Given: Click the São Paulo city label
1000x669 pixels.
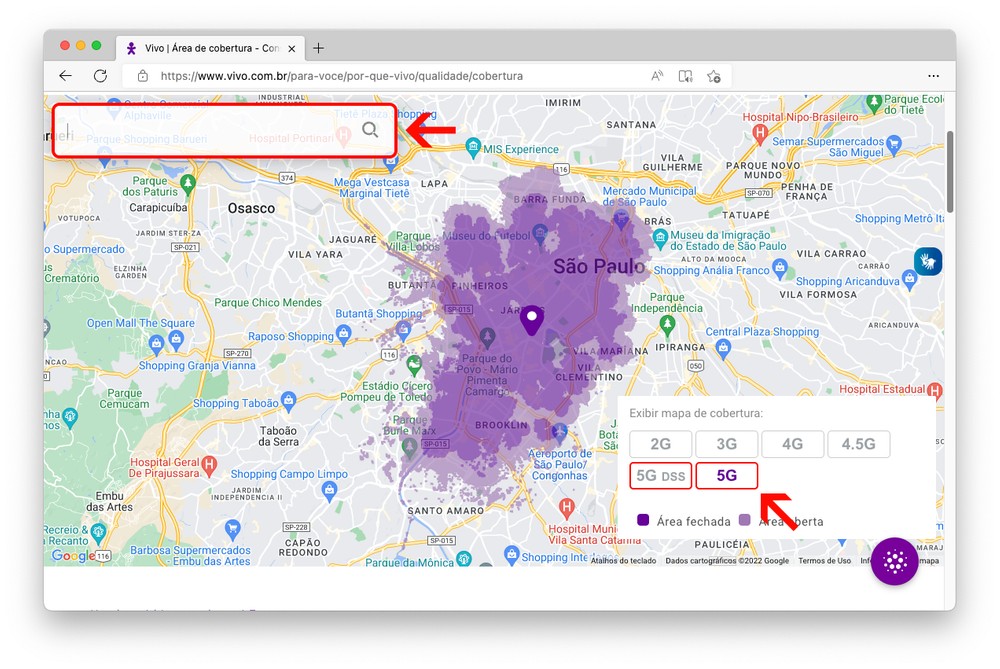Looking at the screenshot, I should pos(599,267).
